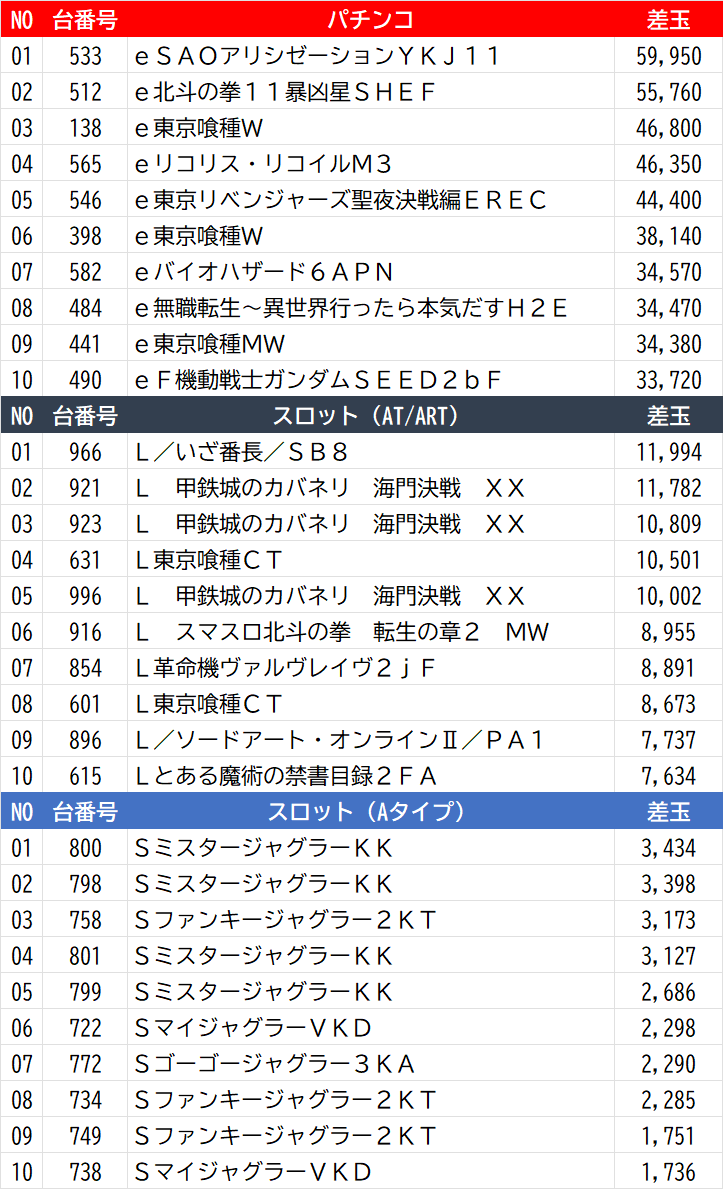The image size is (724, 1194).
Task: Select machine number 923
Action: [x=85, y=524]
